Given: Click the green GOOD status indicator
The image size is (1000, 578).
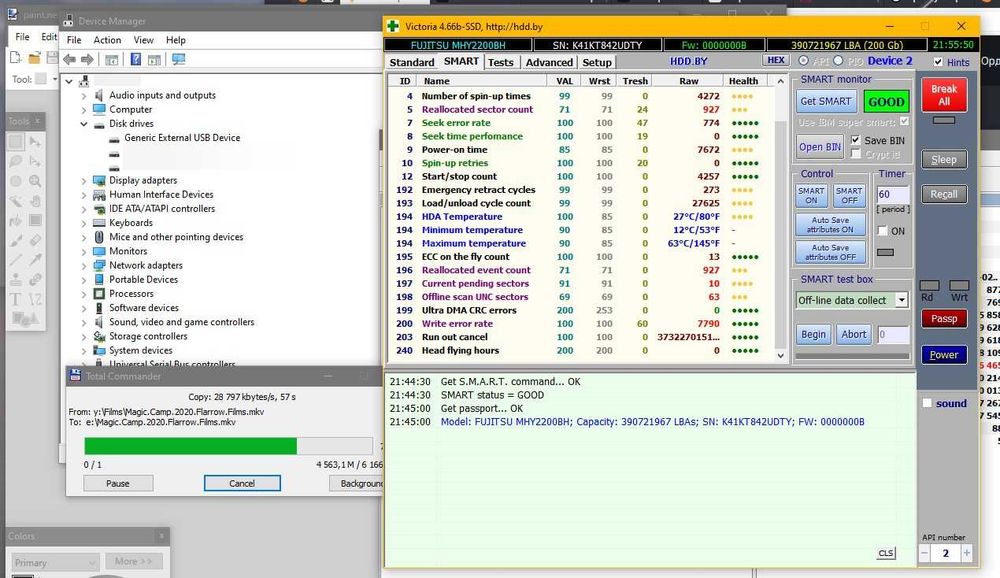Looking at the screenshot, I should pyautogui.click(x=886, y=102).
